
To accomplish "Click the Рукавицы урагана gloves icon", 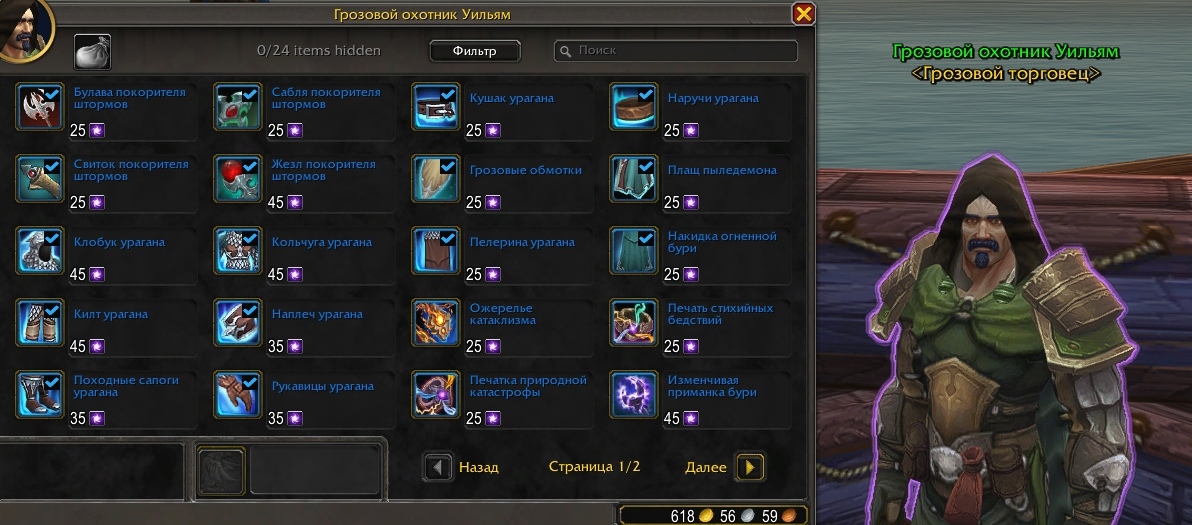I will tap(238, 395).
